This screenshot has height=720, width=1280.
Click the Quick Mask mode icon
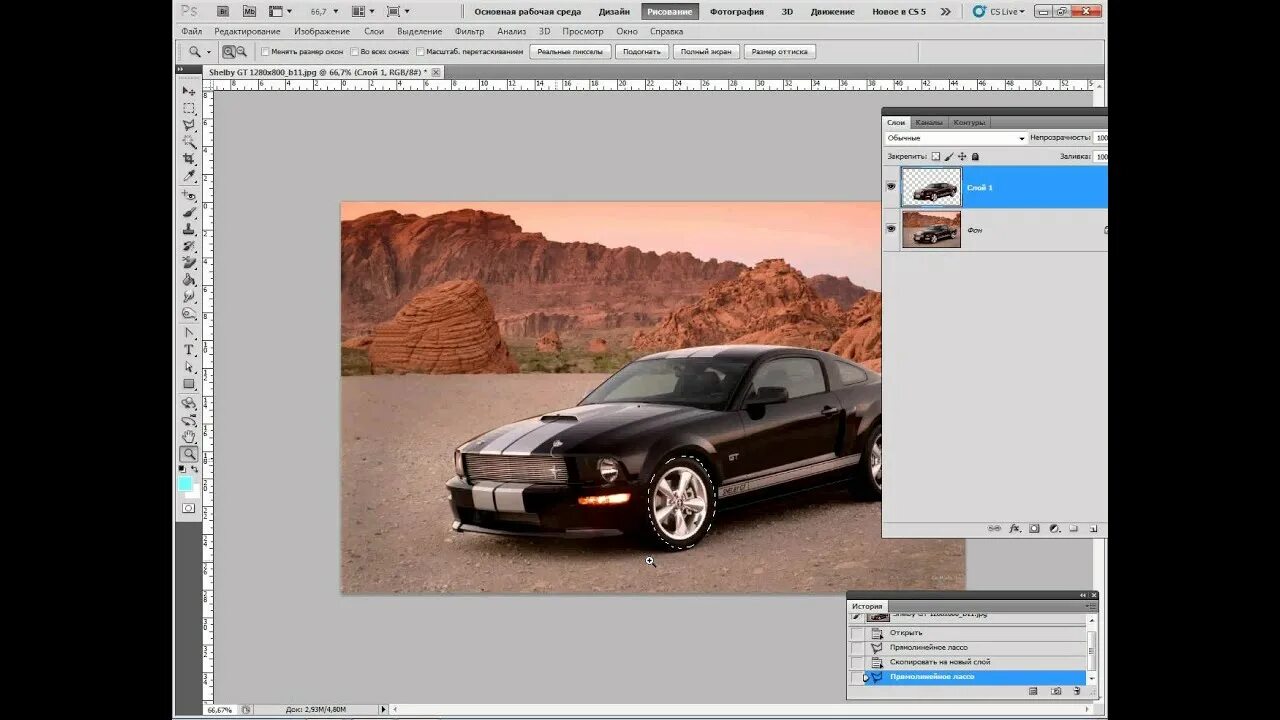188,508
